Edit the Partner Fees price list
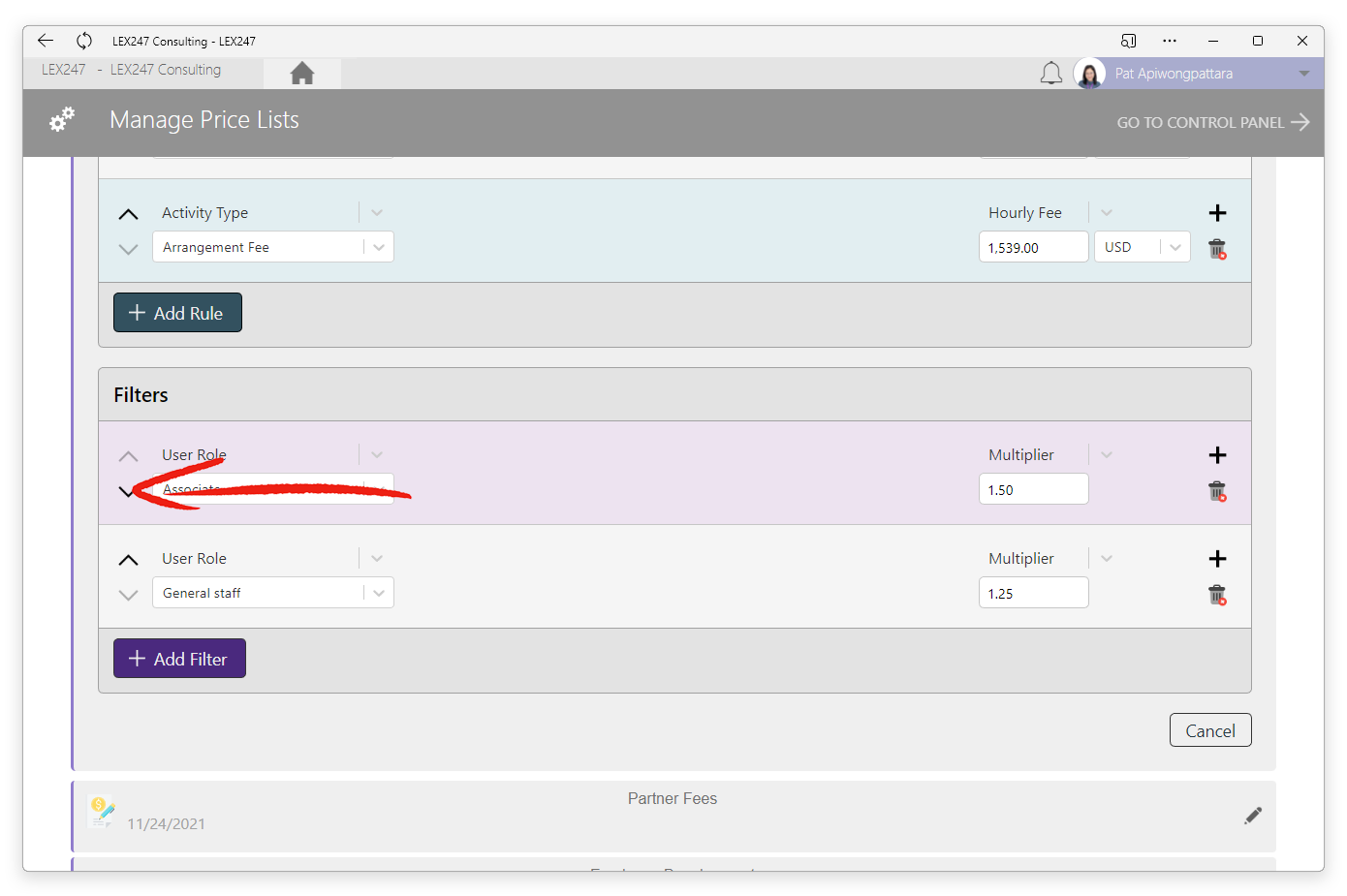The height and width of the screenshot is (896, 1347). [1253, 816]
